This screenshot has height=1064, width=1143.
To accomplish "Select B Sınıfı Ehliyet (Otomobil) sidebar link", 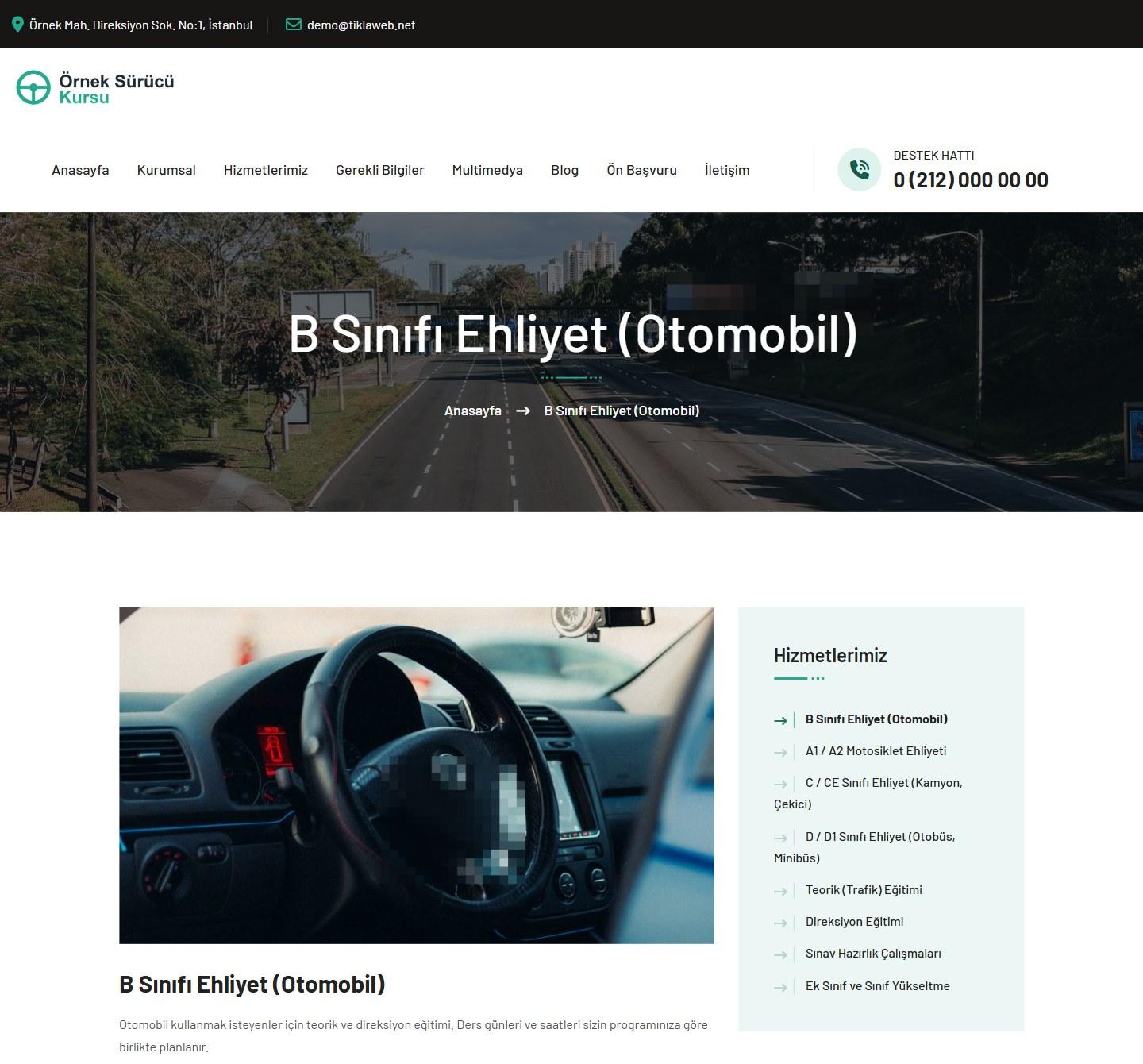I will click(x=876, y=719).
